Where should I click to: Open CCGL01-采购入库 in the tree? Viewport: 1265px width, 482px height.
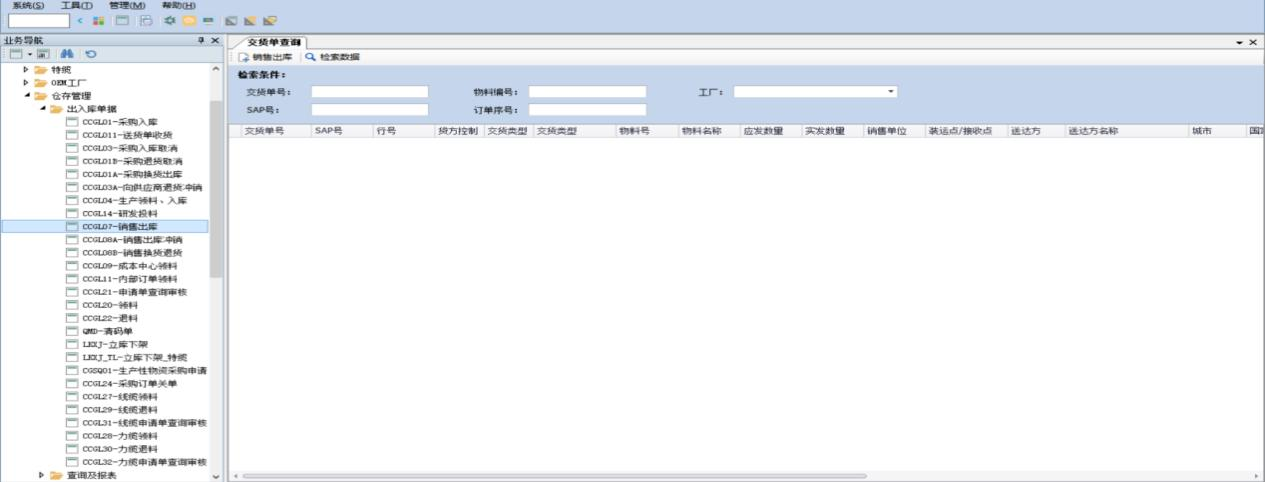coord(119,121)
